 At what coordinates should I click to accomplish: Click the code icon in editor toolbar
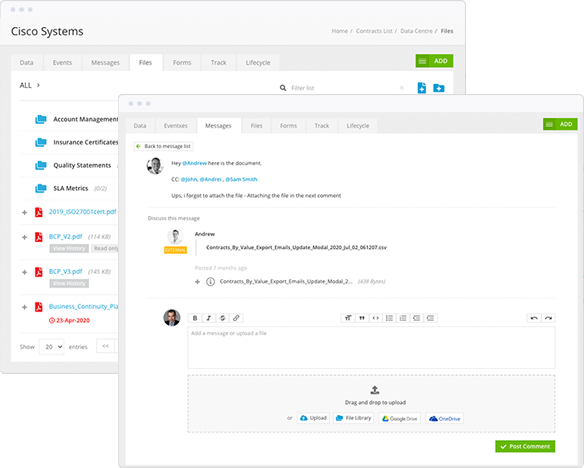(375, 318)
